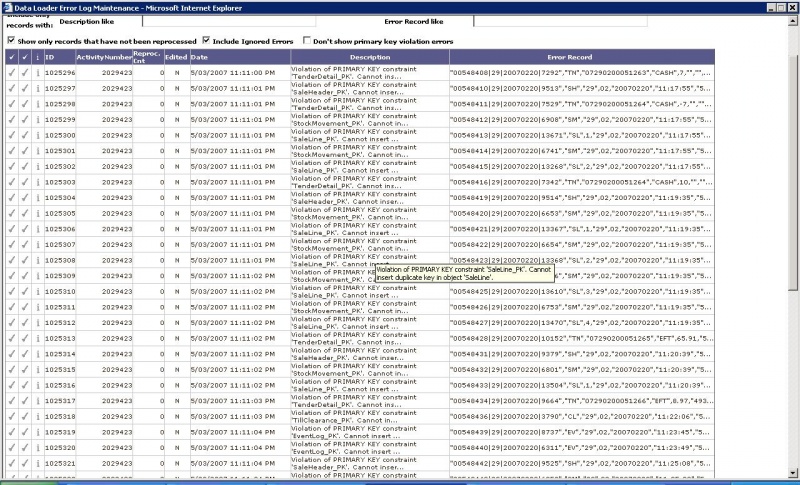Click first checkmark icon in row 1025318

point(12,417)
